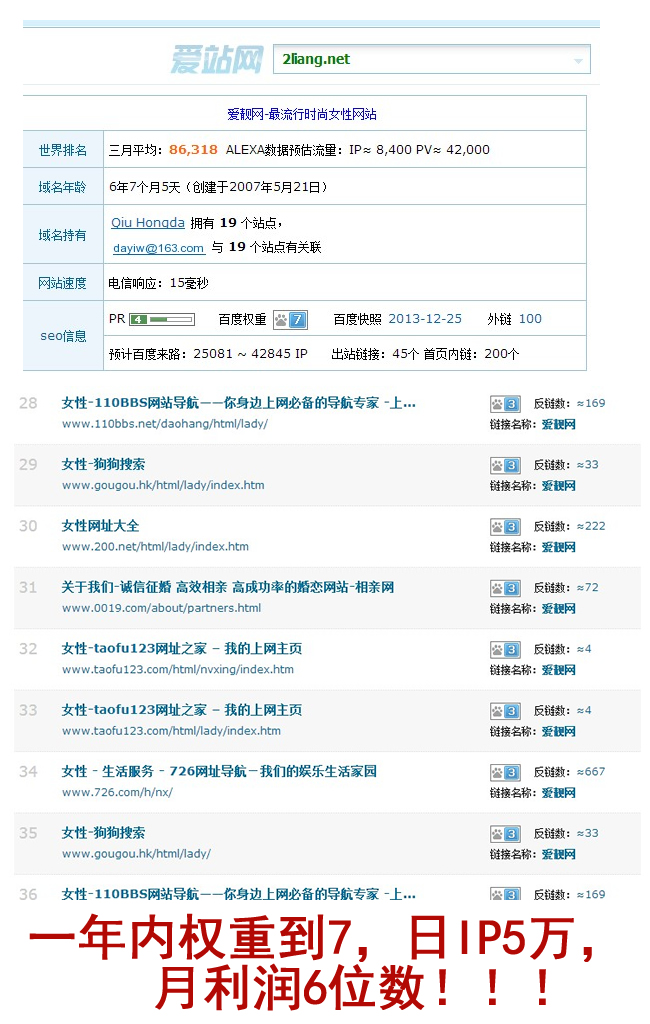Open result 29 女性-狗狗搜索 title
The height and width of the screenshot is (1024, 650).
pyautogui.click(x=103, y=464)
